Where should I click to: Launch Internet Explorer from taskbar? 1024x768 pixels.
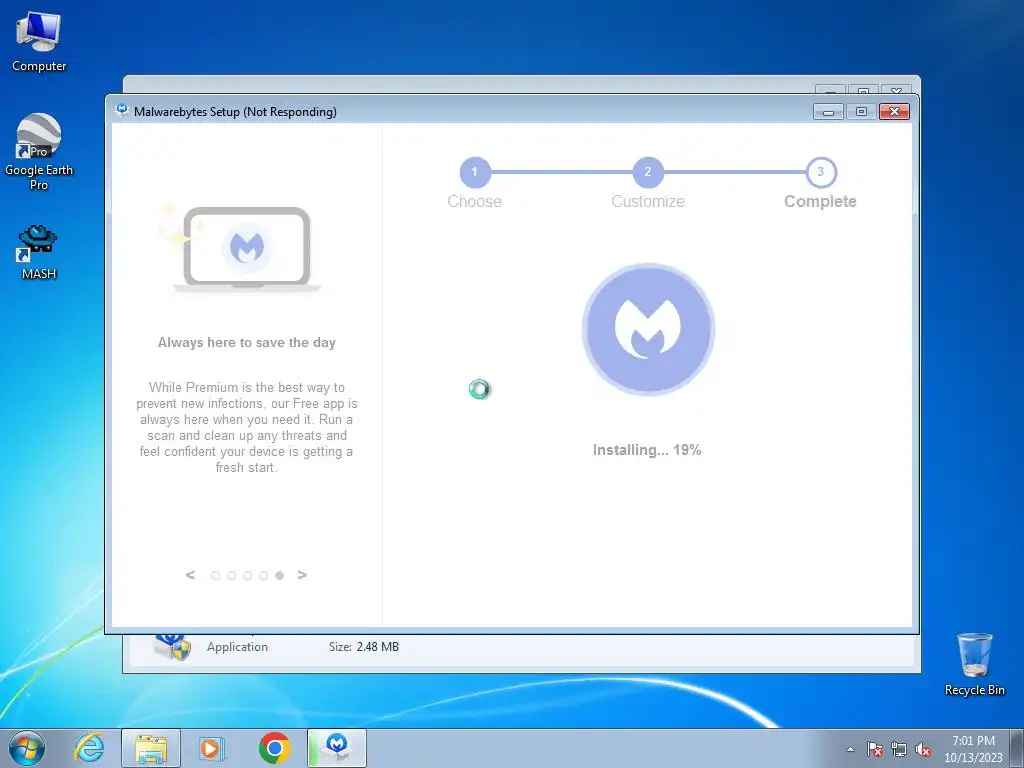pyautogui.click(x=89, y=748)
